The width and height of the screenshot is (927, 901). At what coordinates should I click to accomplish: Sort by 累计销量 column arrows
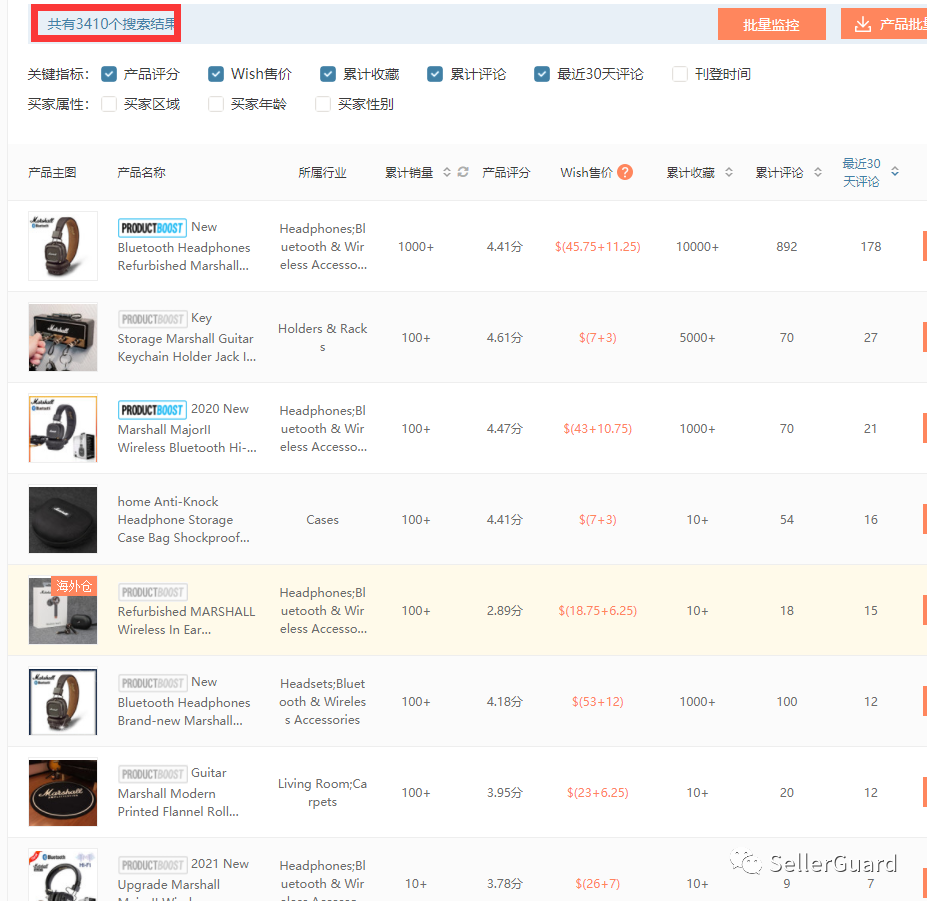pyautogui.click(x=447, y=172)
